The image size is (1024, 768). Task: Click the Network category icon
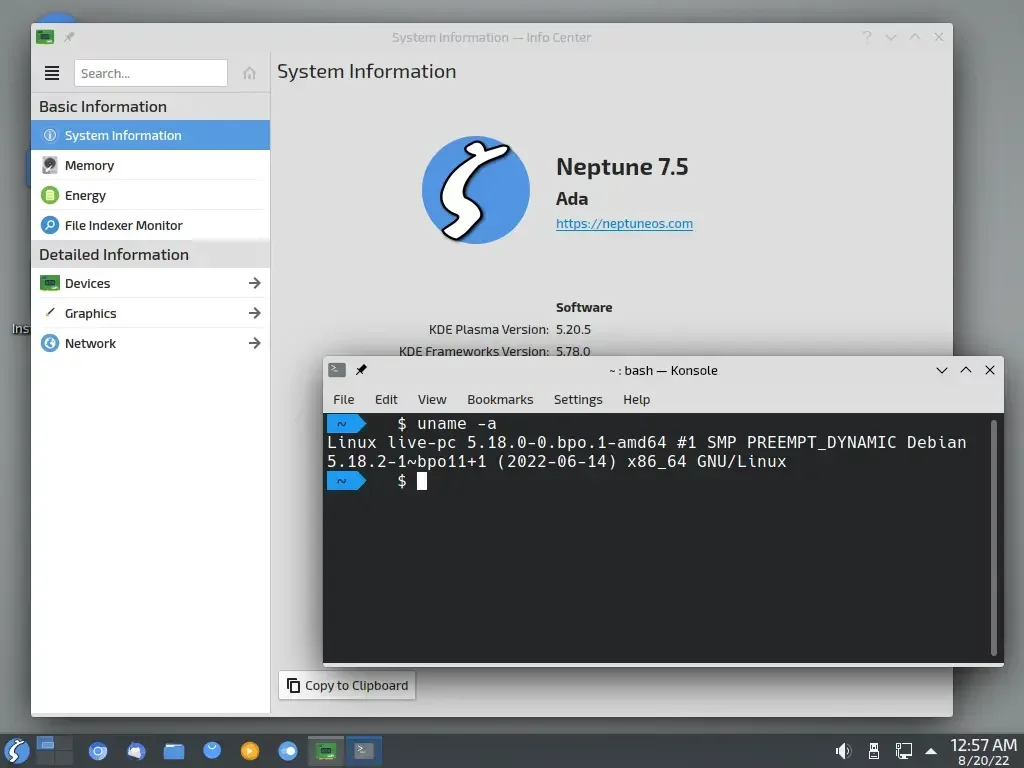(x=50, y=343)
